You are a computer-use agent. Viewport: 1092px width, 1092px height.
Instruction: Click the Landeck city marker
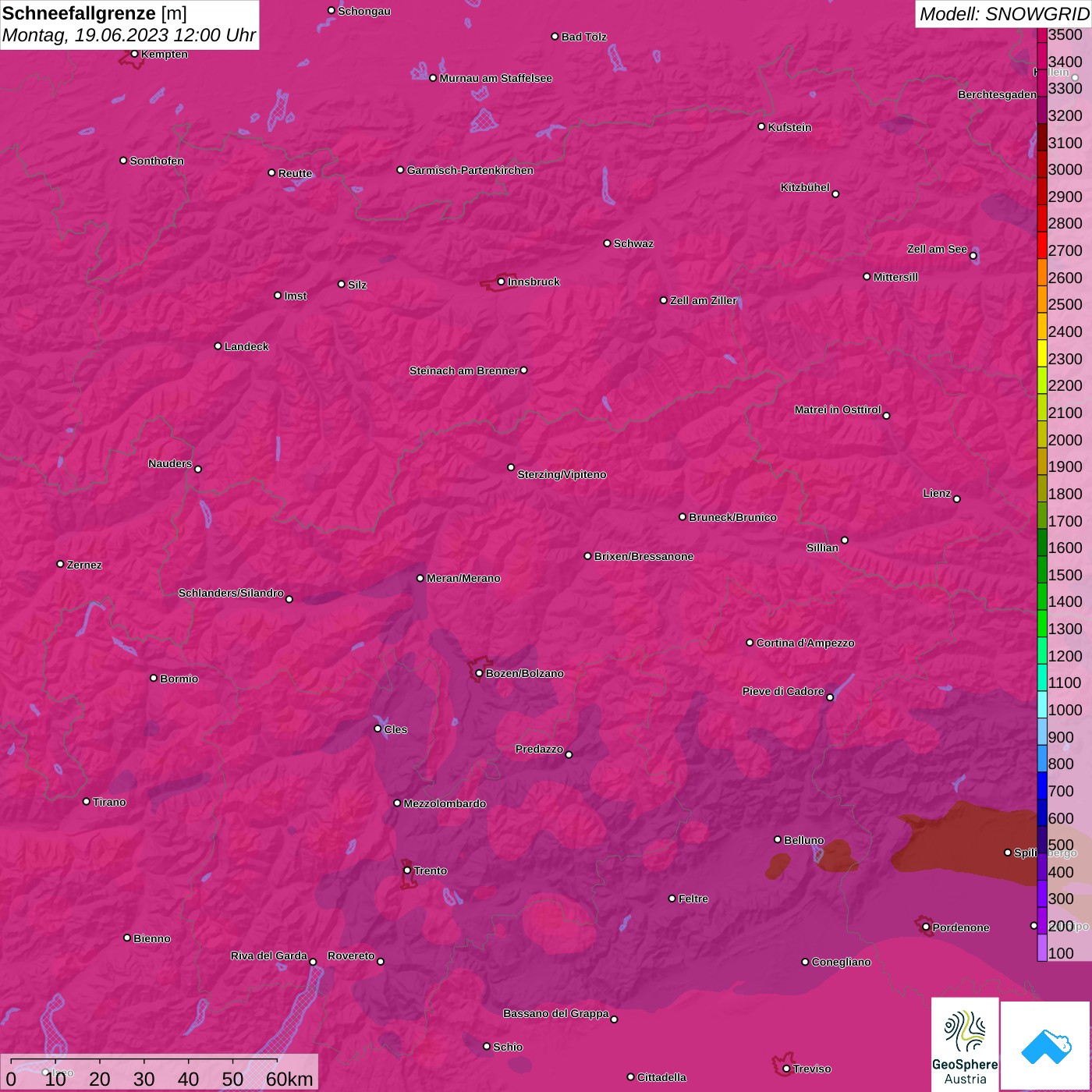(x=218, y=346)
